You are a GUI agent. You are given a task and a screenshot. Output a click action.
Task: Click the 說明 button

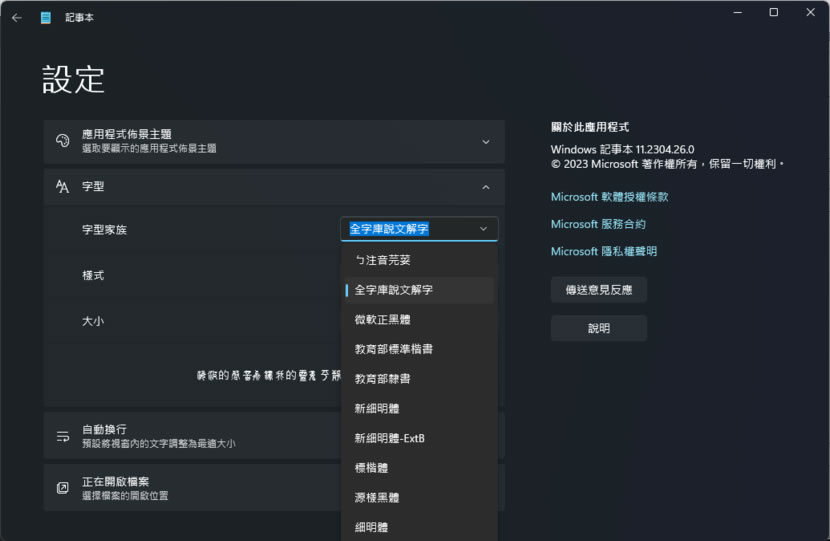[x=599, y=328]
